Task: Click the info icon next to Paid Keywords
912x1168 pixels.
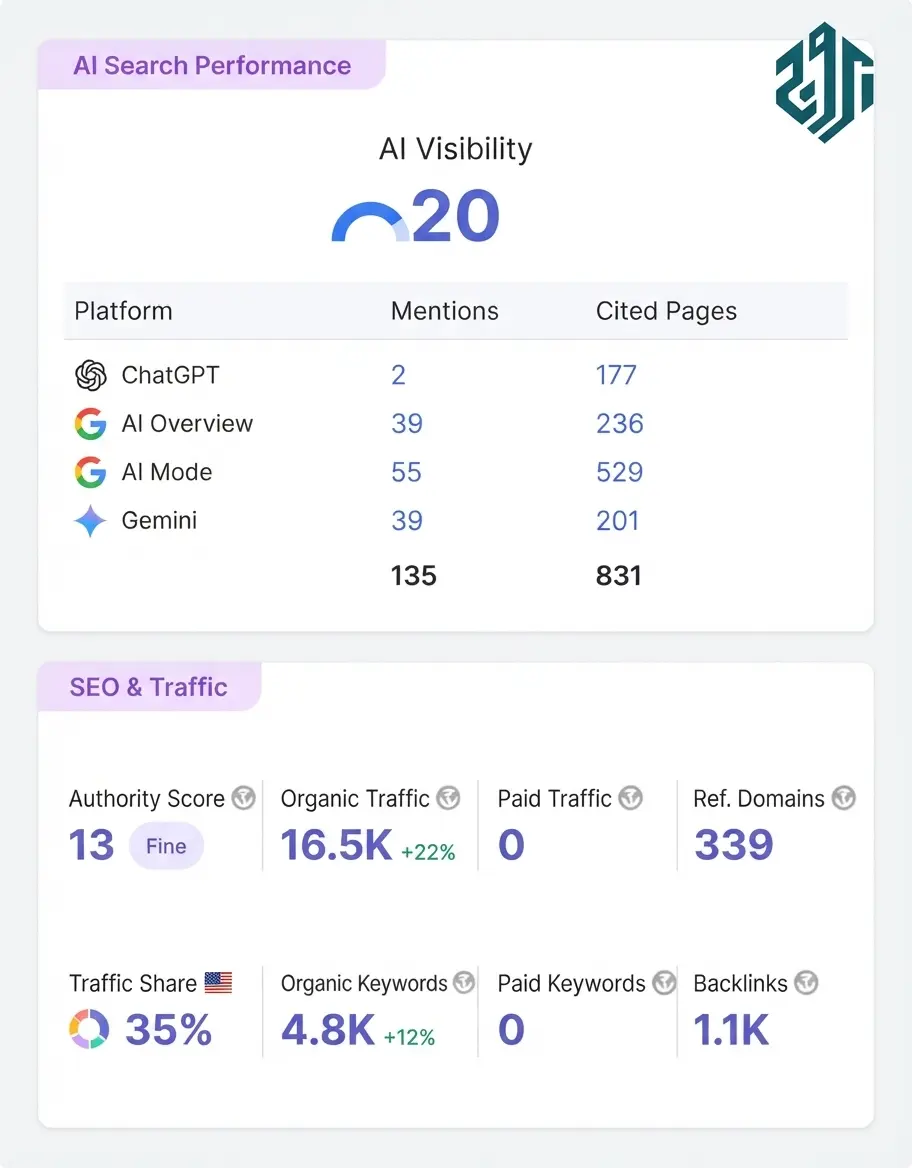Action: coord(664,983)
